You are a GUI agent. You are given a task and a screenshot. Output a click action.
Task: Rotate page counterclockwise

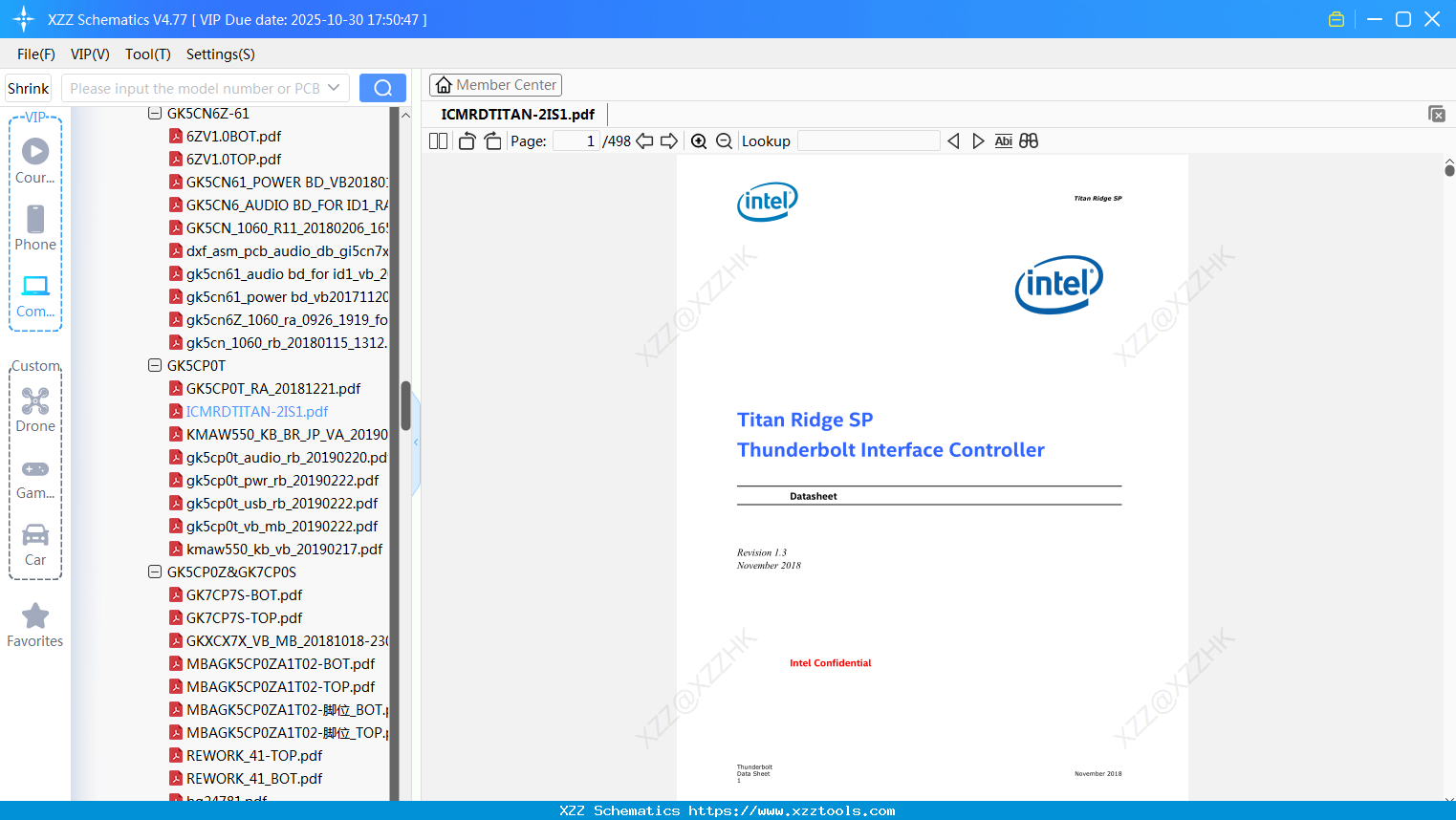point(467,141)
